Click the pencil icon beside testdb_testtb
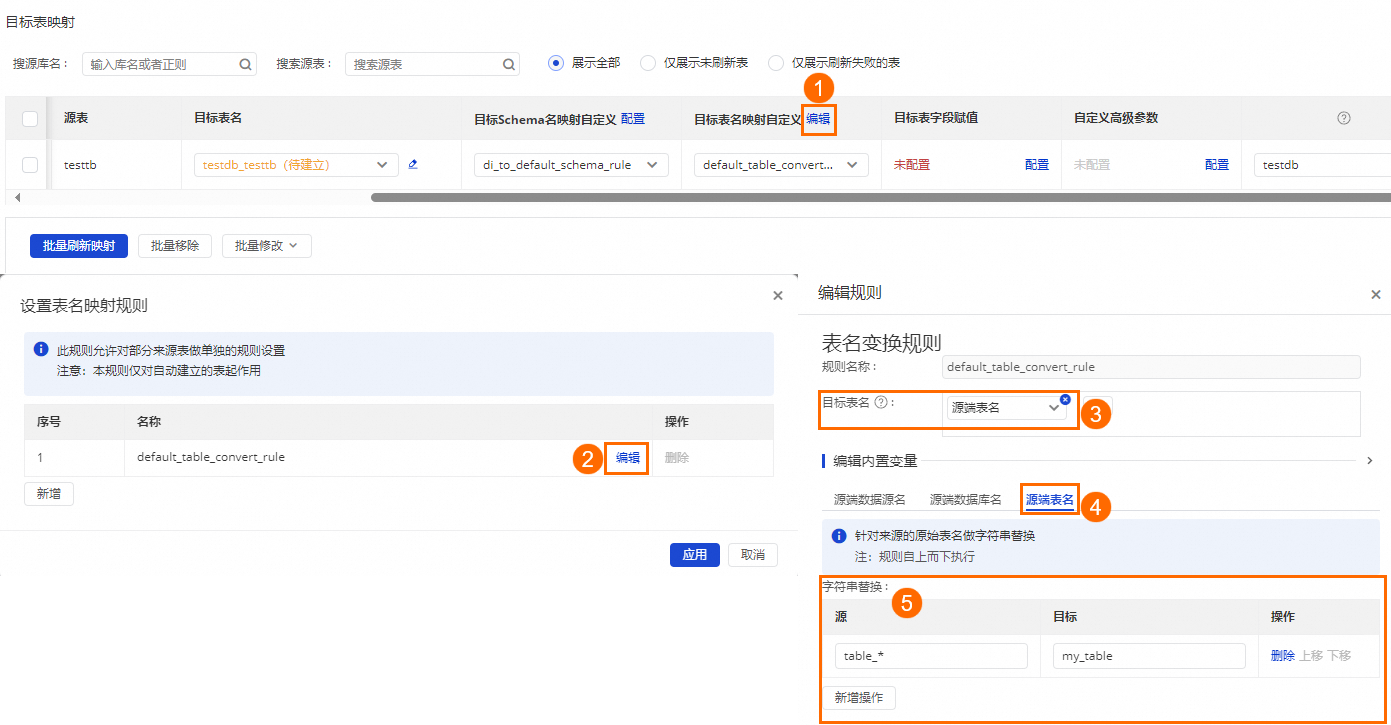 413,164
